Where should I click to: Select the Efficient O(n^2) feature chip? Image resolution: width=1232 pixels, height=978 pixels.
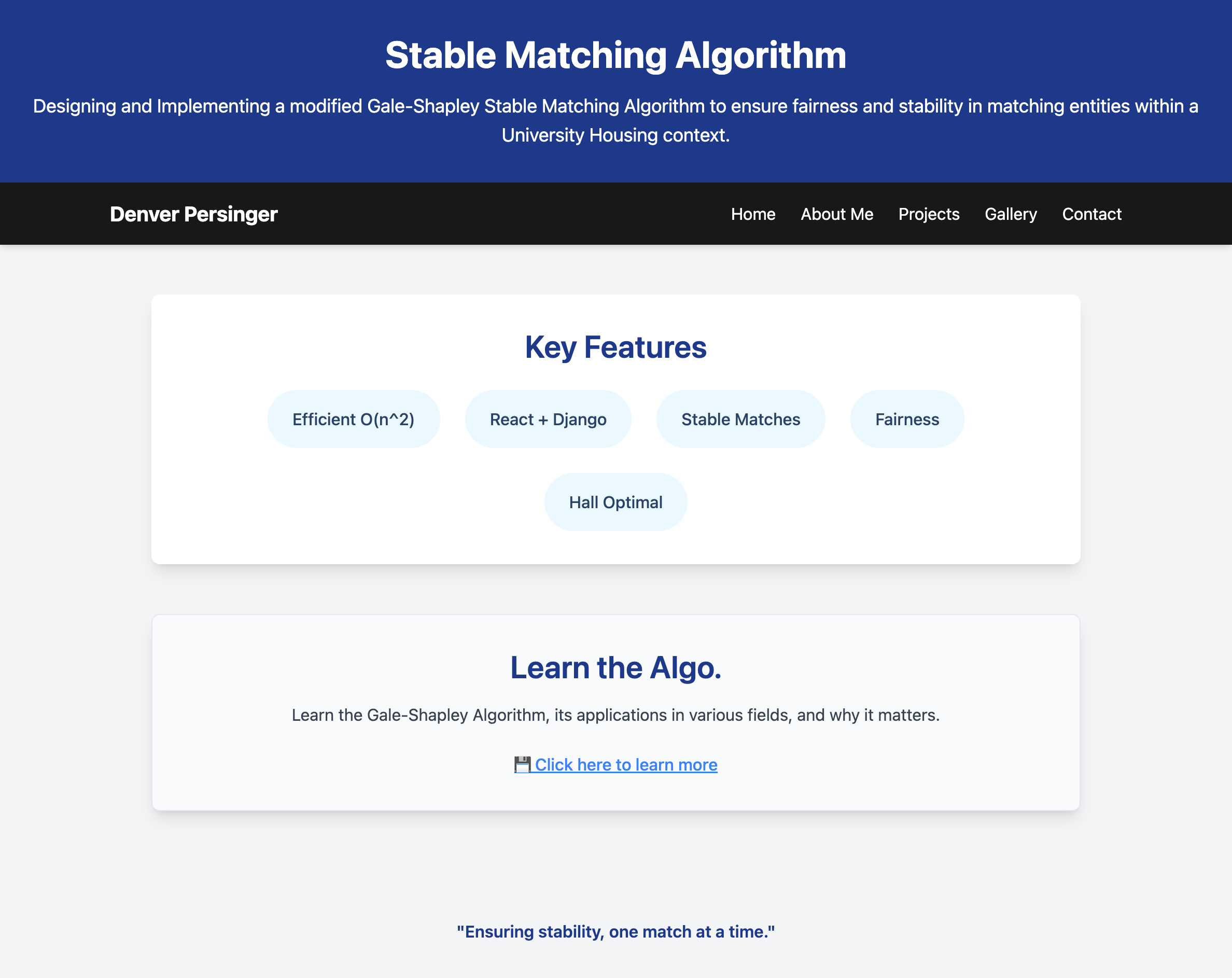pos(354,418)
